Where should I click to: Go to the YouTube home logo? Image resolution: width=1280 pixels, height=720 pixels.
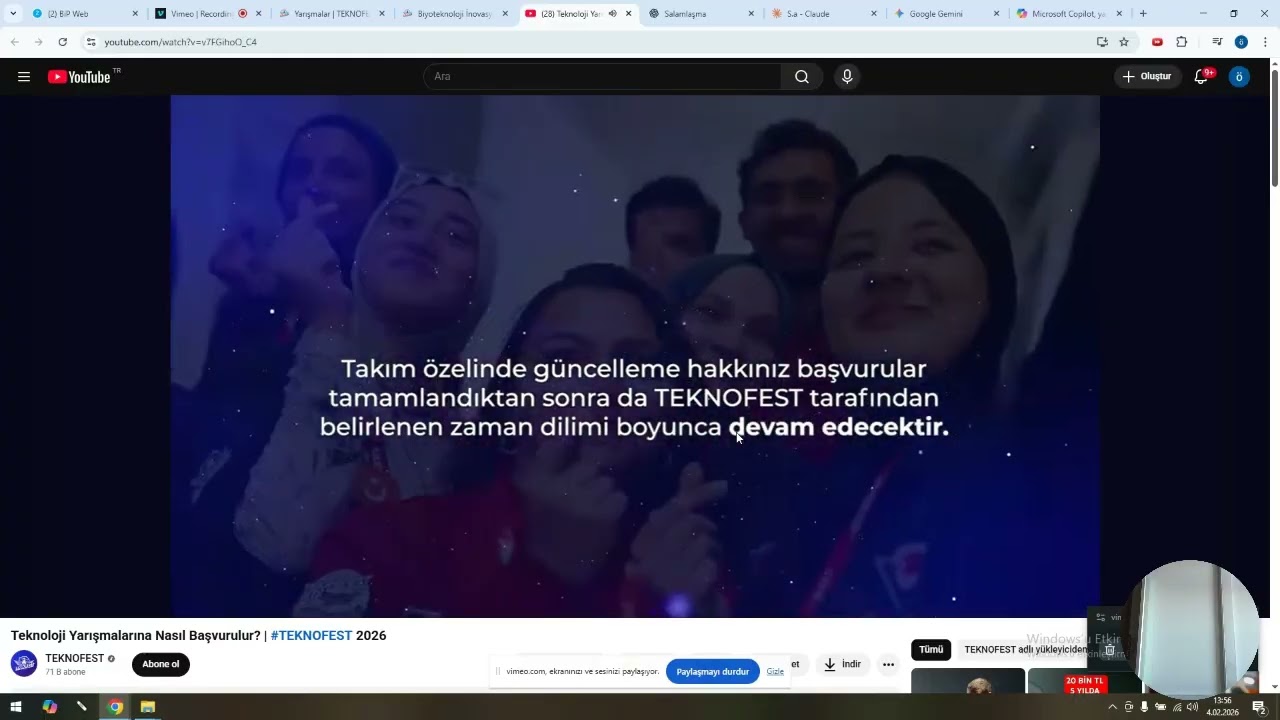80,77
